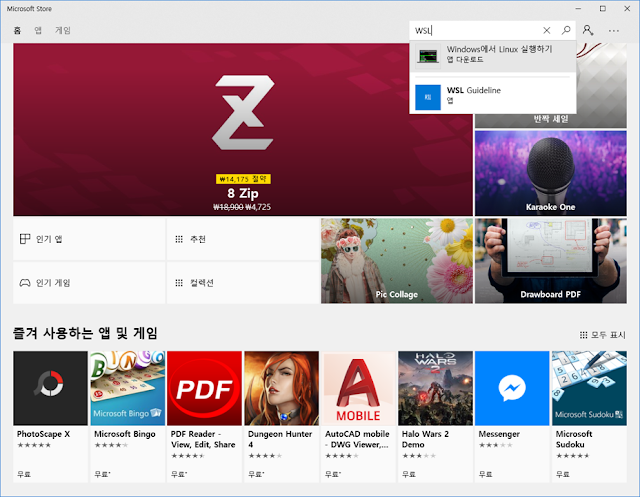Switch to the 앱 tab

[x=38, y=30]
